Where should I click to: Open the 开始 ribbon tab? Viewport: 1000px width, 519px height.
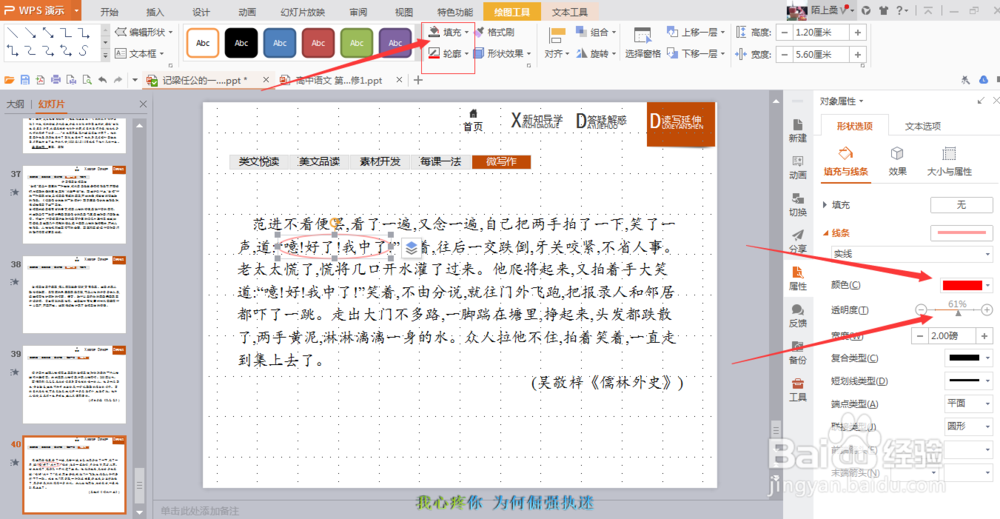109,11
